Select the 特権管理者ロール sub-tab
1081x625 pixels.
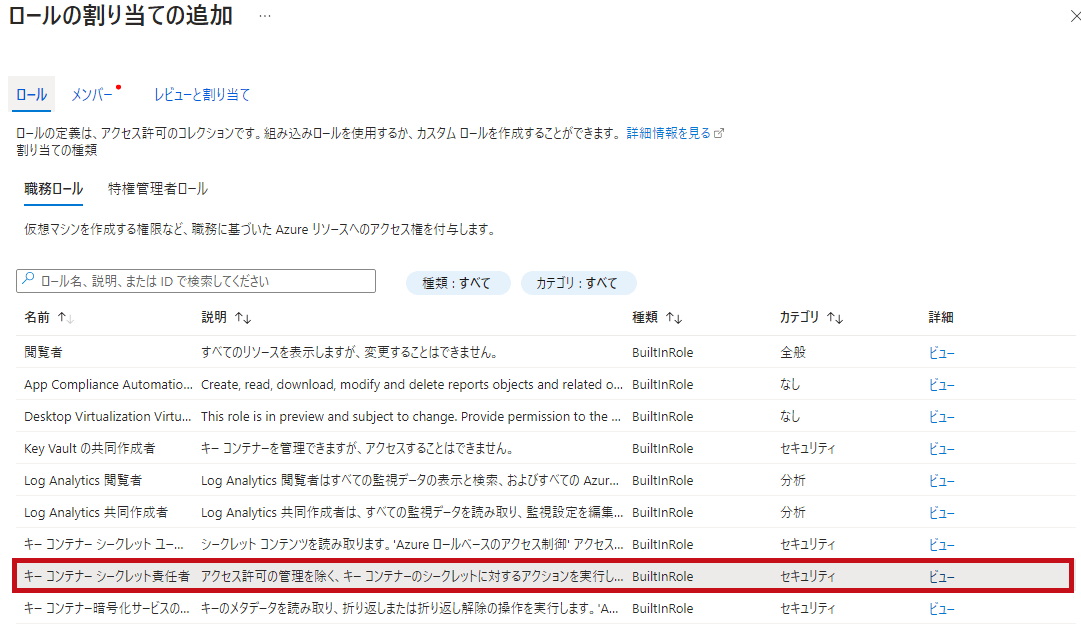point(158,189)
